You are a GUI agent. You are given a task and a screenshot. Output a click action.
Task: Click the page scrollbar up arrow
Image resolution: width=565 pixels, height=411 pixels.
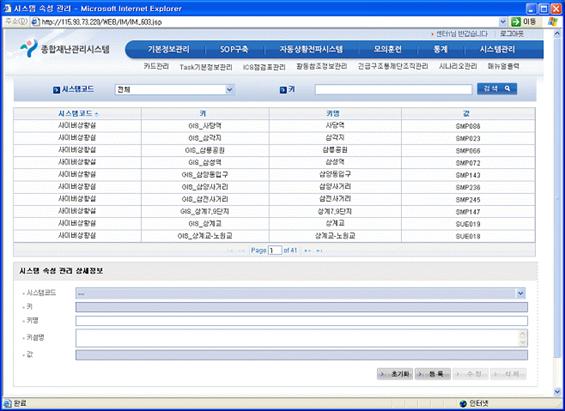coord(557,34)
